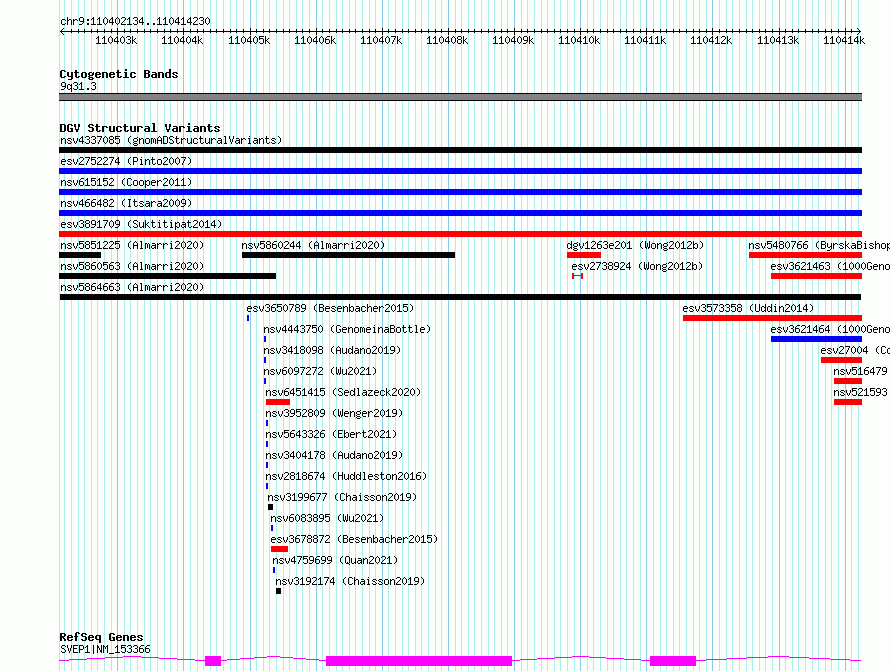
Task: Click nsv5643326 (Ebert2021) label
Action: point(331,434)
